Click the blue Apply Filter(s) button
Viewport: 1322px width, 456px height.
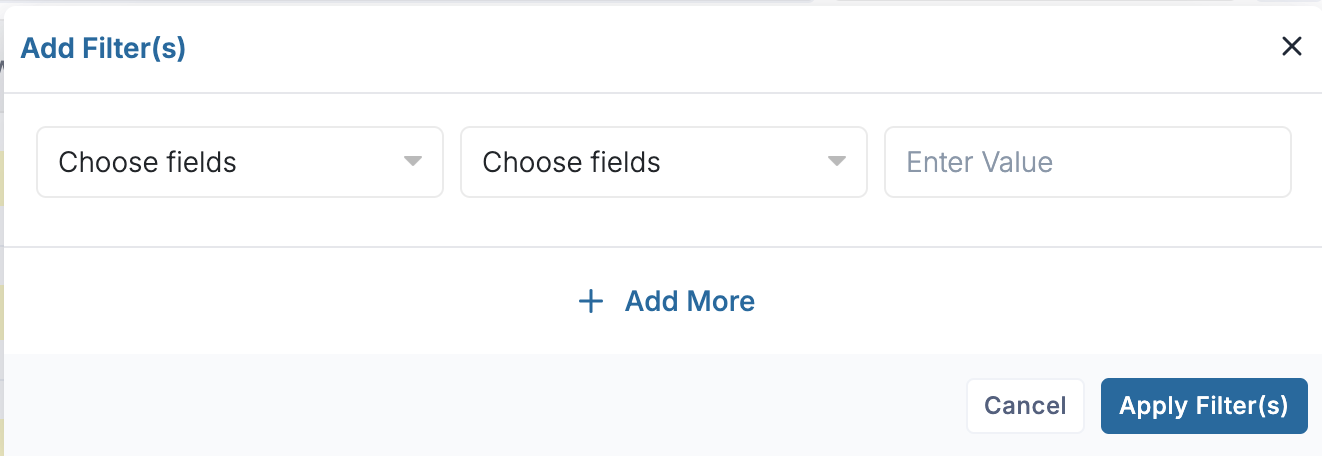click(1204, 406)
